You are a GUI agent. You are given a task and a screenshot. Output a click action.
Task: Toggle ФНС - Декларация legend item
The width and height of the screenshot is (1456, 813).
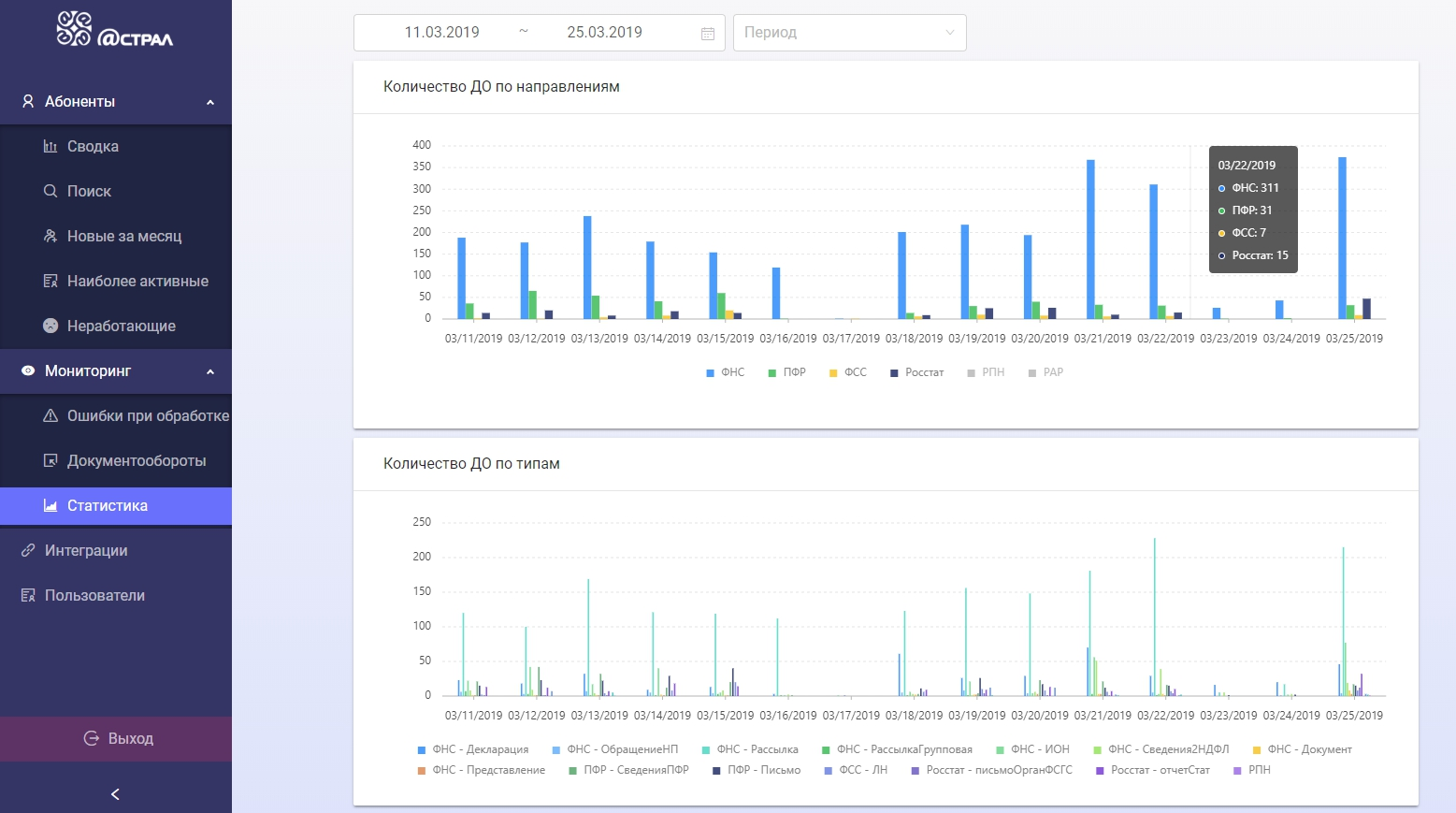click(x=473, y=749)
